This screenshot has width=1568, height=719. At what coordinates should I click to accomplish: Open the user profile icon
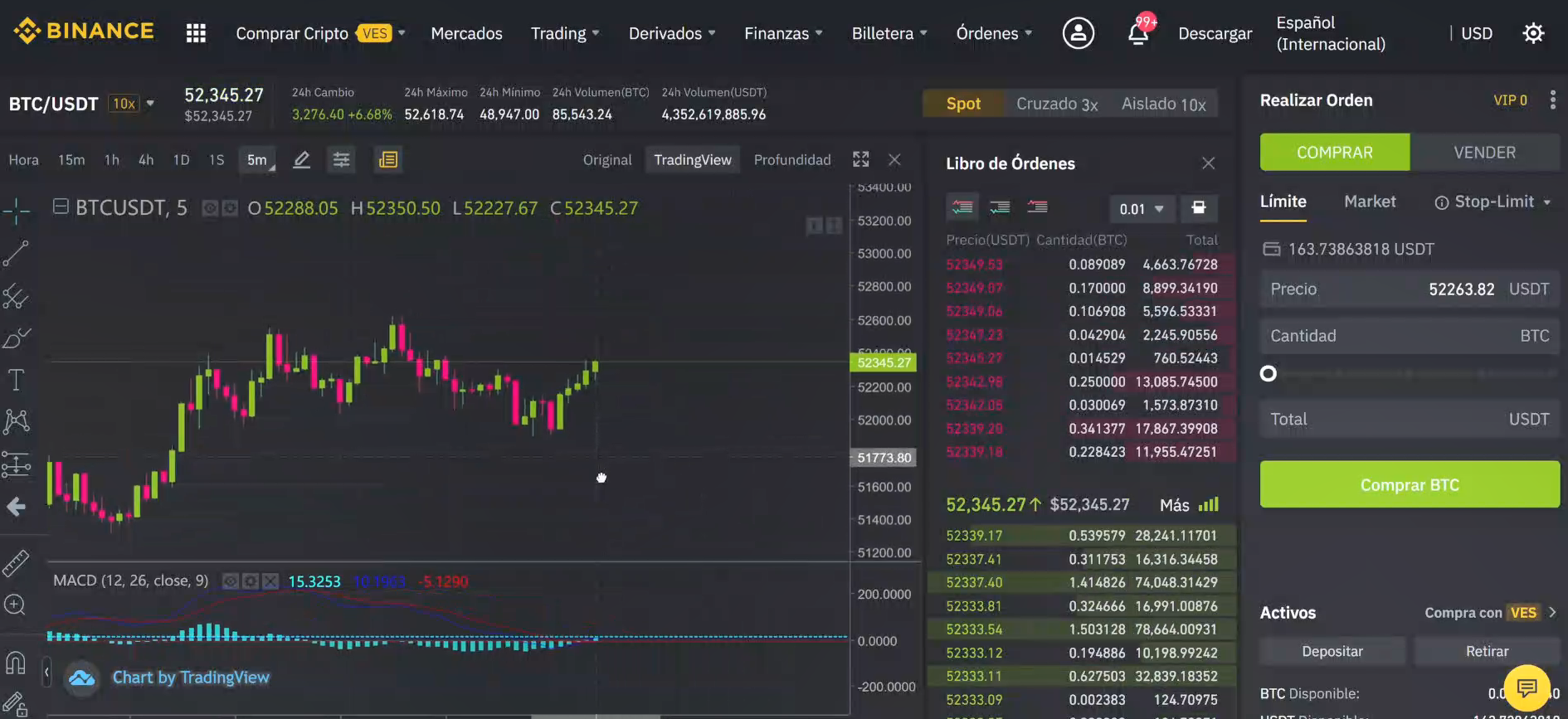click(1079, 33)
